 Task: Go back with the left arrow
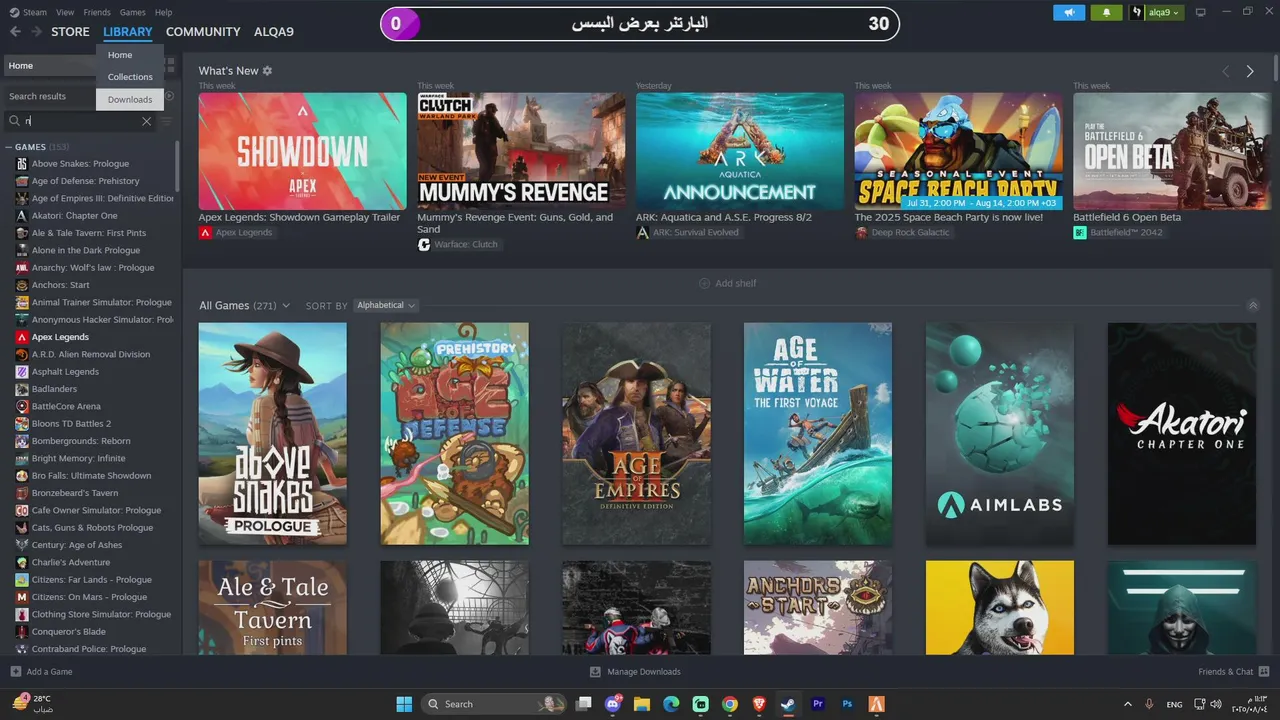[15, 32]
